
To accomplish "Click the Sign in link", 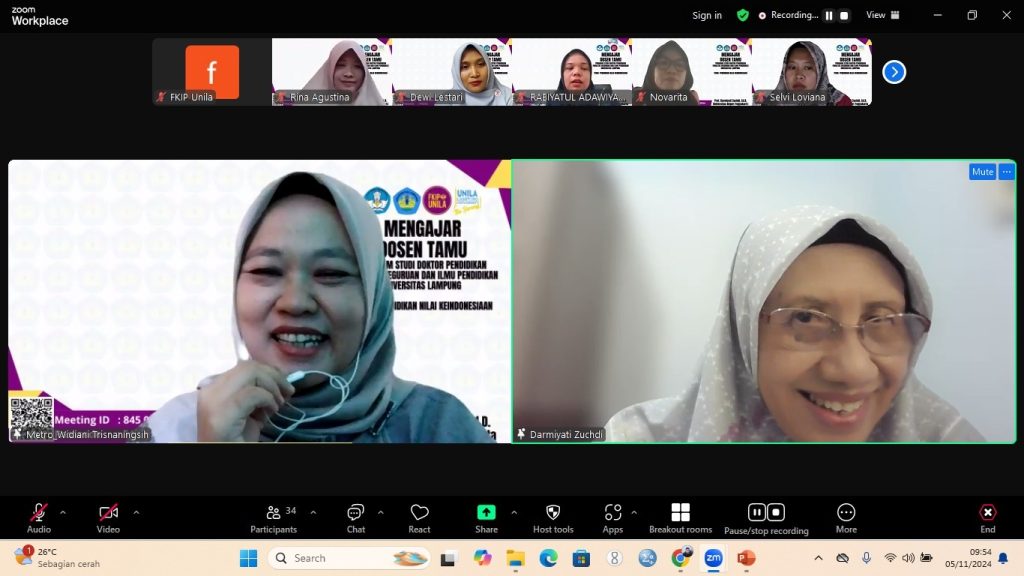I will (707, 15).
